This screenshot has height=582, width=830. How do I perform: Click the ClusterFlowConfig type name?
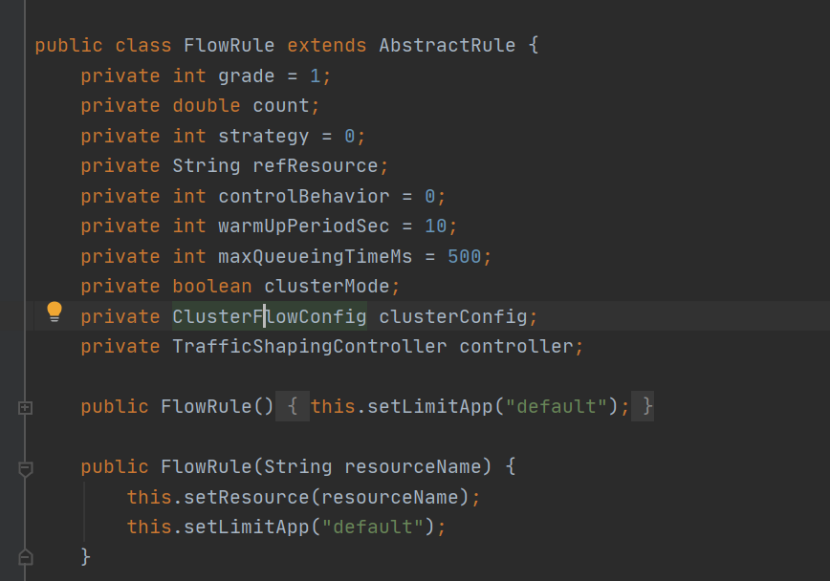(x=269, y=317)
